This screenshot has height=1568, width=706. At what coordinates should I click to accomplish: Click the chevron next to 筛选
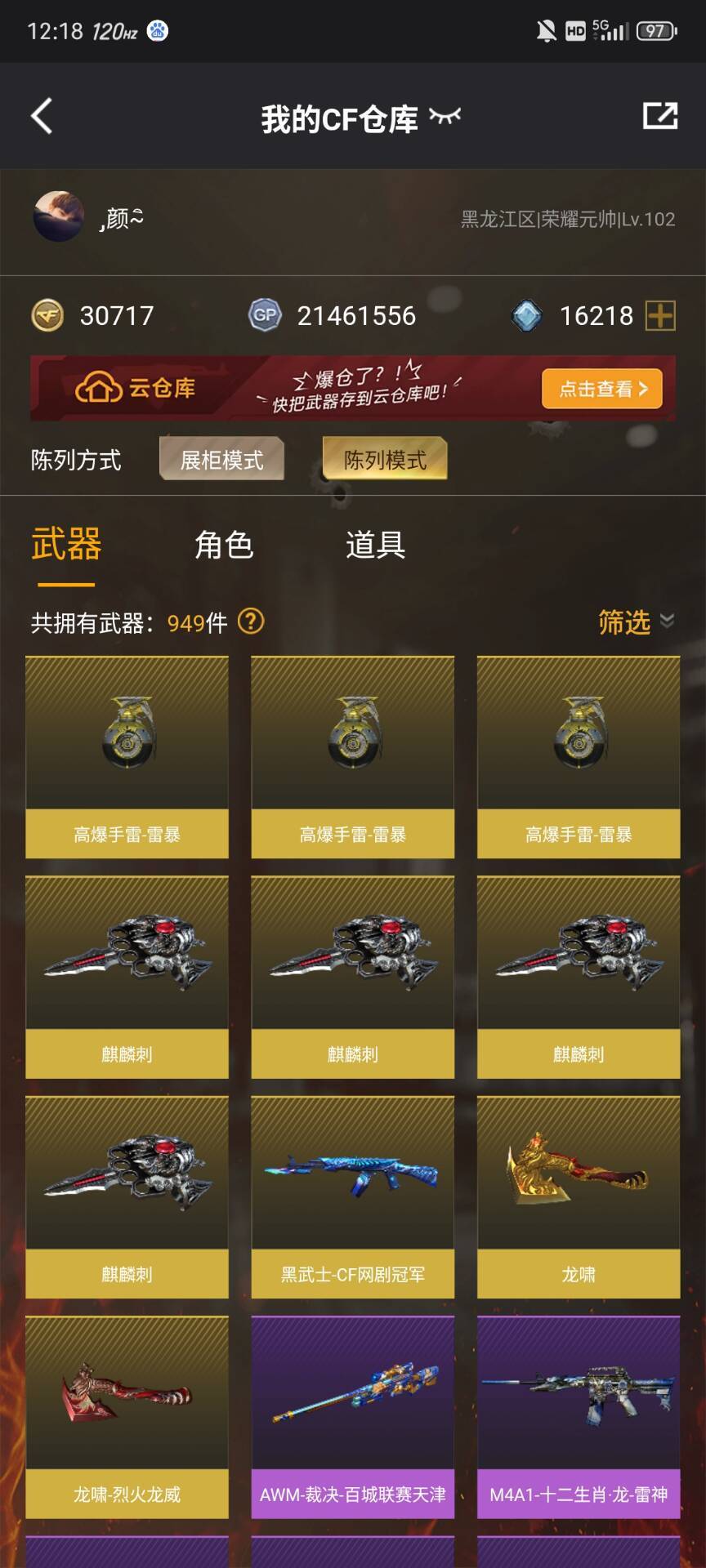tap(667, 621)
